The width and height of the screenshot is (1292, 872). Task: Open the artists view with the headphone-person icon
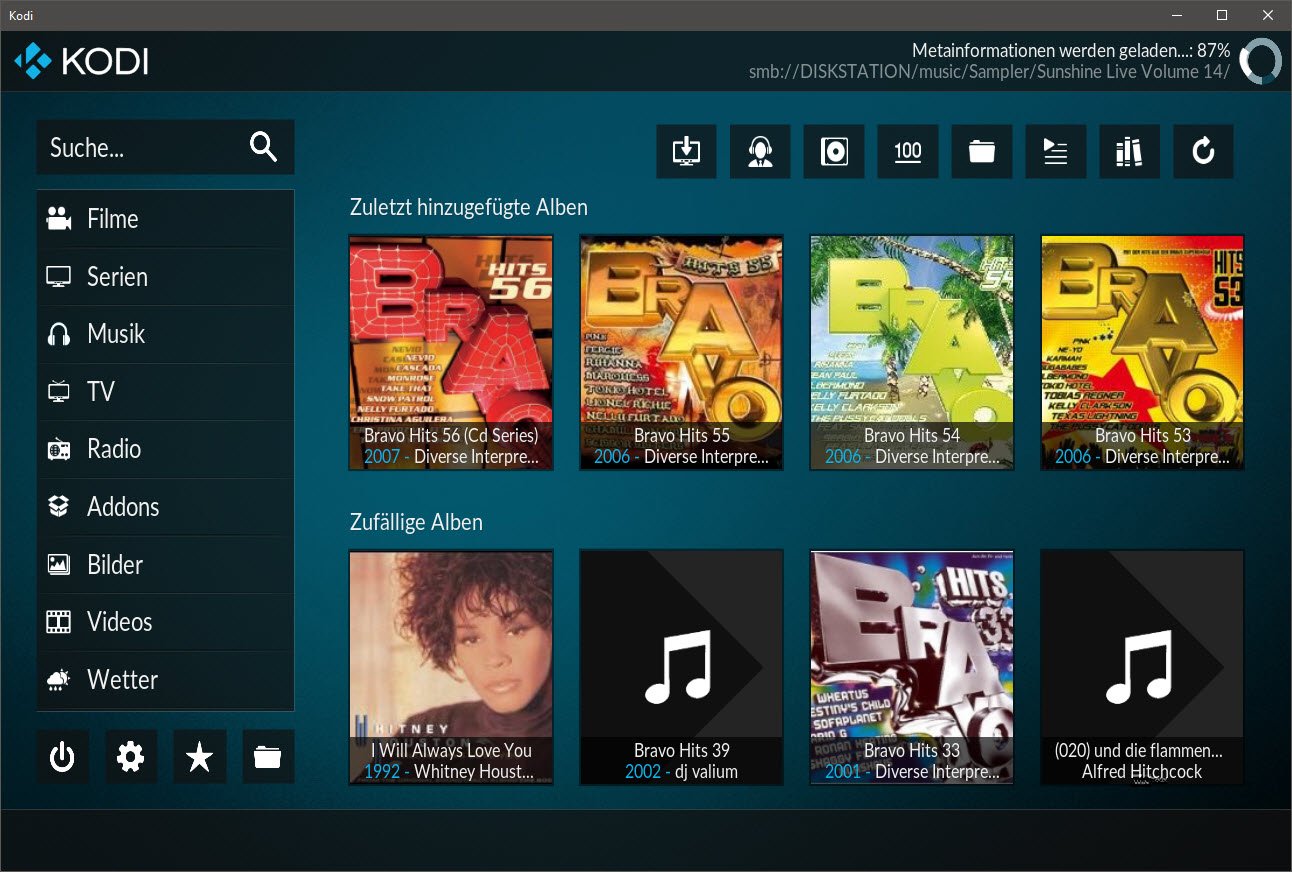[x=760, y=151]
